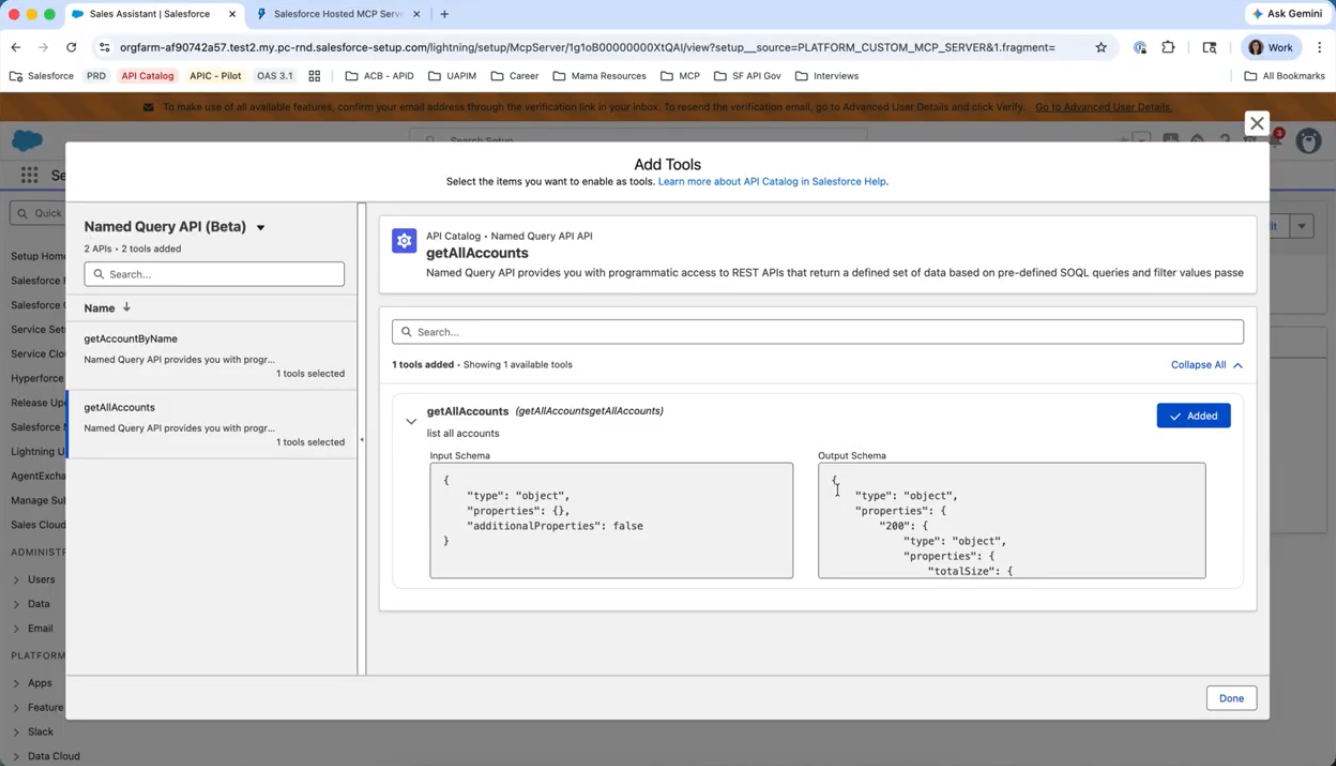
Task: Open the Mama Resources bookmark folder
Action: pos(600,76)
